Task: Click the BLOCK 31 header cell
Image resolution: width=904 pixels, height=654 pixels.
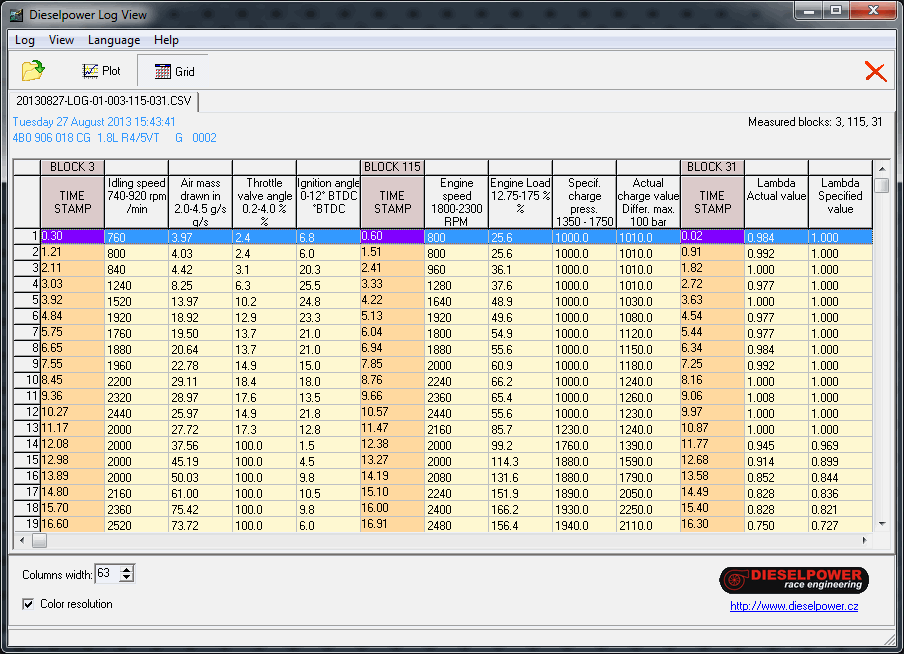Action: [x=712, y=167]
